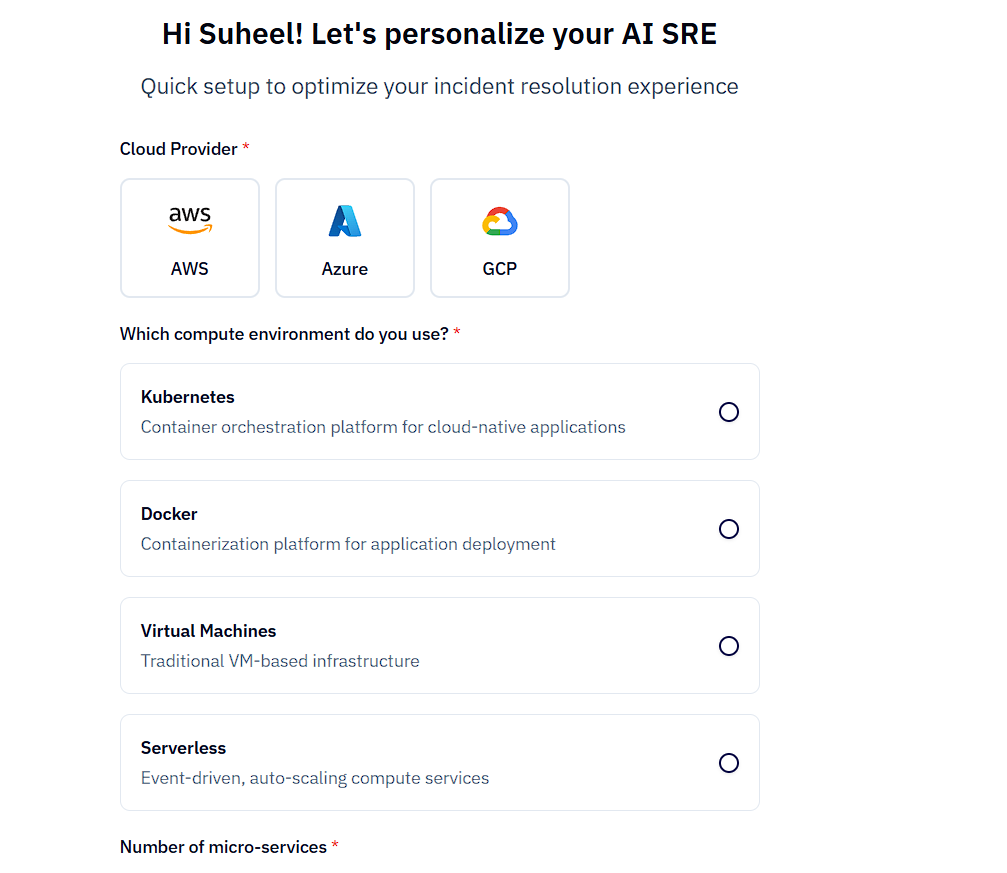This screenshot has height=873, width=1007.
Task: Click the Serverless option title
Action: click(183, 748)
